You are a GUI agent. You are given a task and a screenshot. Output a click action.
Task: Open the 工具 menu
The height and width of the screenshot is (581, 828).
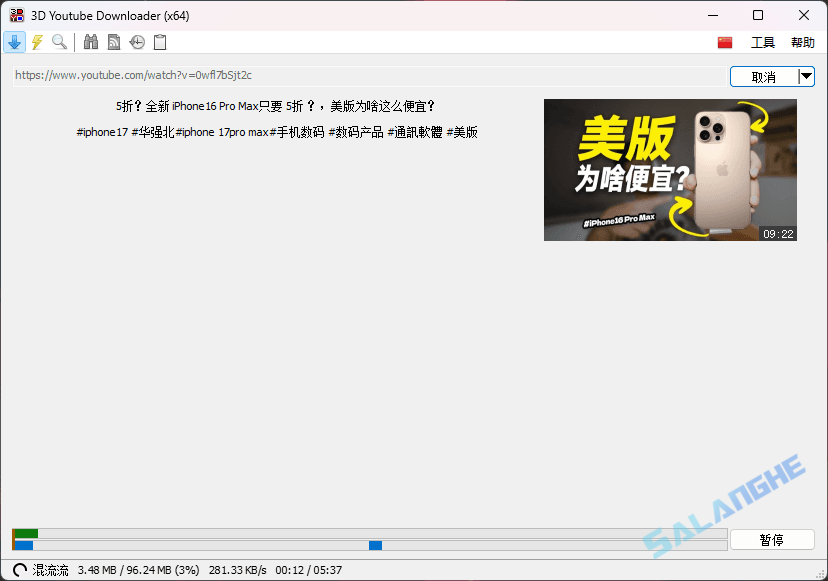(765, 42)
